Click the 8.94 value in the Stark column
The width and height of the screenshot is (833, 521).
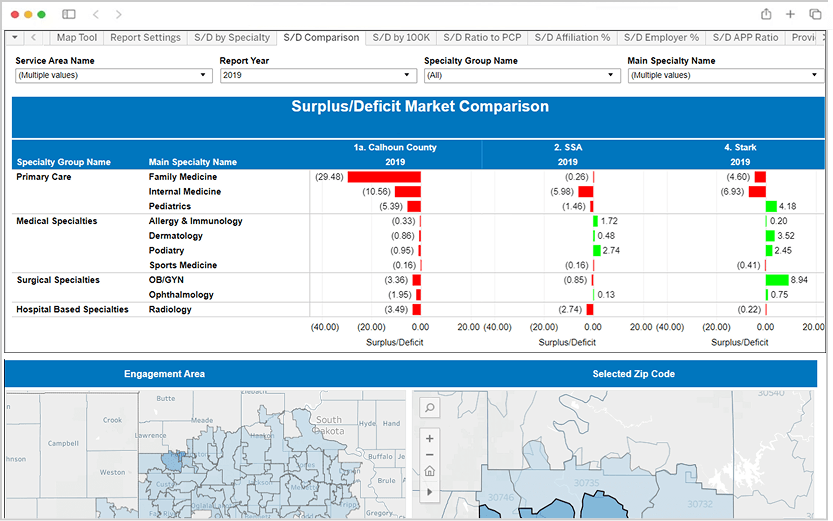tap(799, 280)
